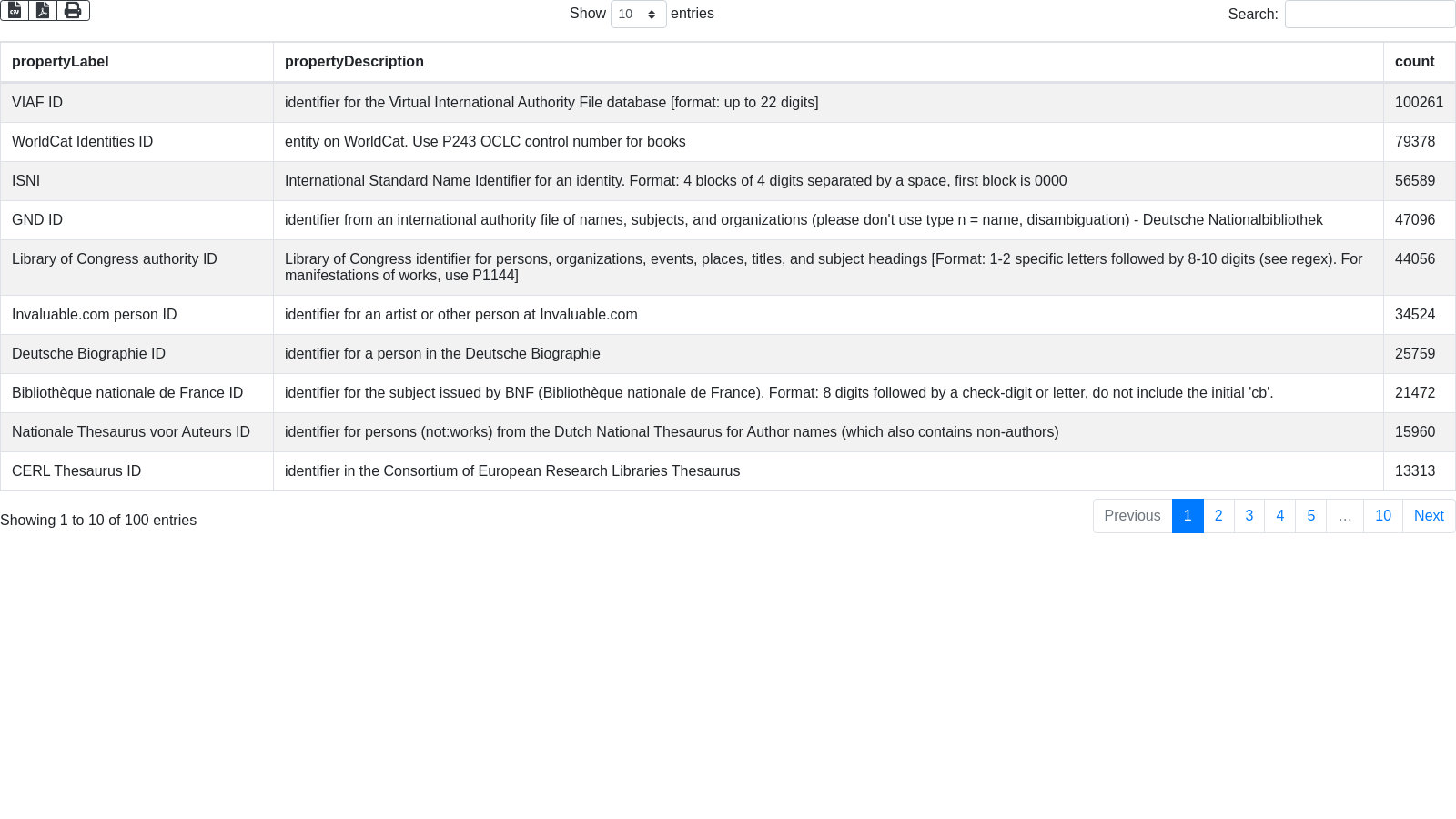Sort by count column header

(x=1414, y=62)
